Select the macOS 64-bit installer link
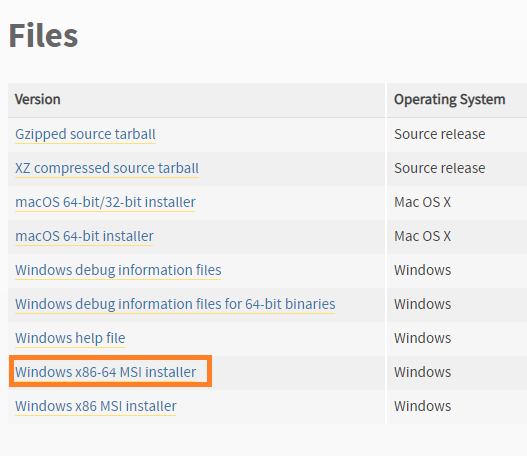Screen dimensions: 527x456 click(x=84, y=236)
